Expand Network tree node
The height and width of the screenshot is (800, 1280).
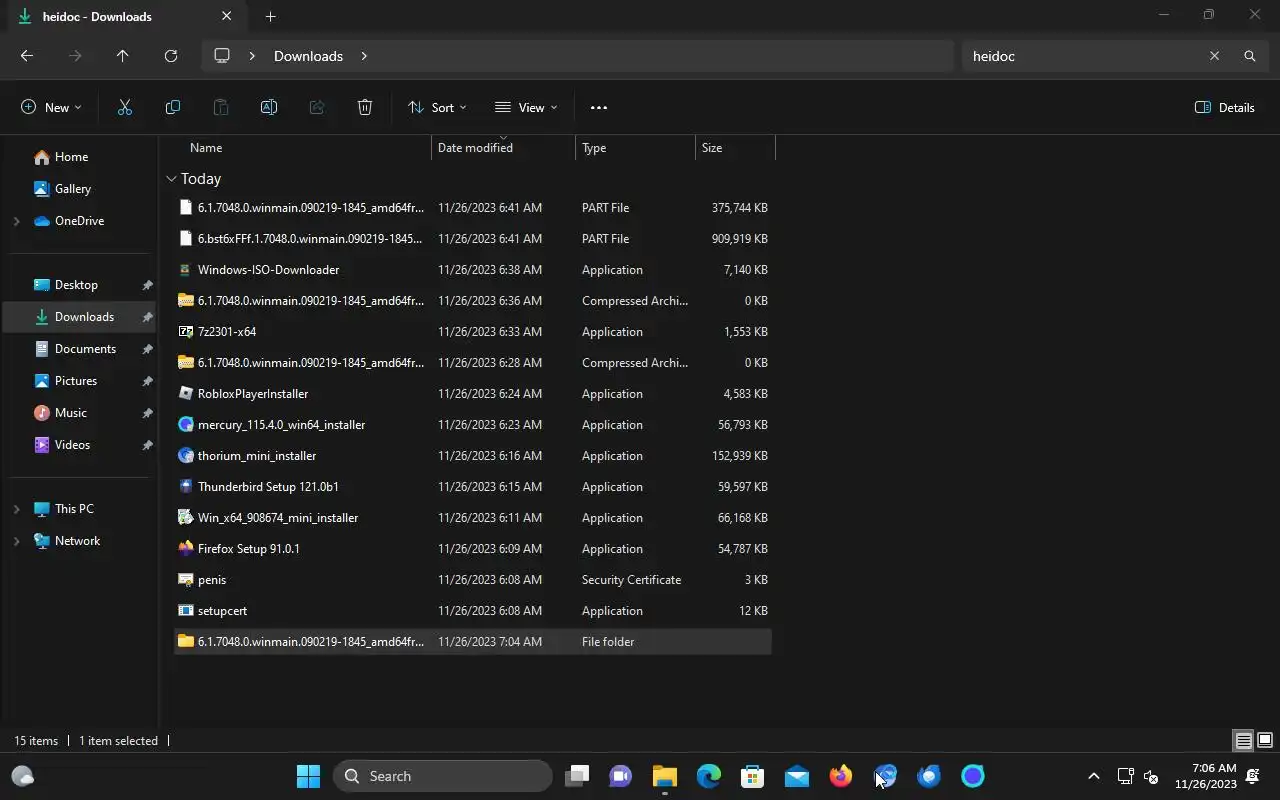click(x=16, y=541)
